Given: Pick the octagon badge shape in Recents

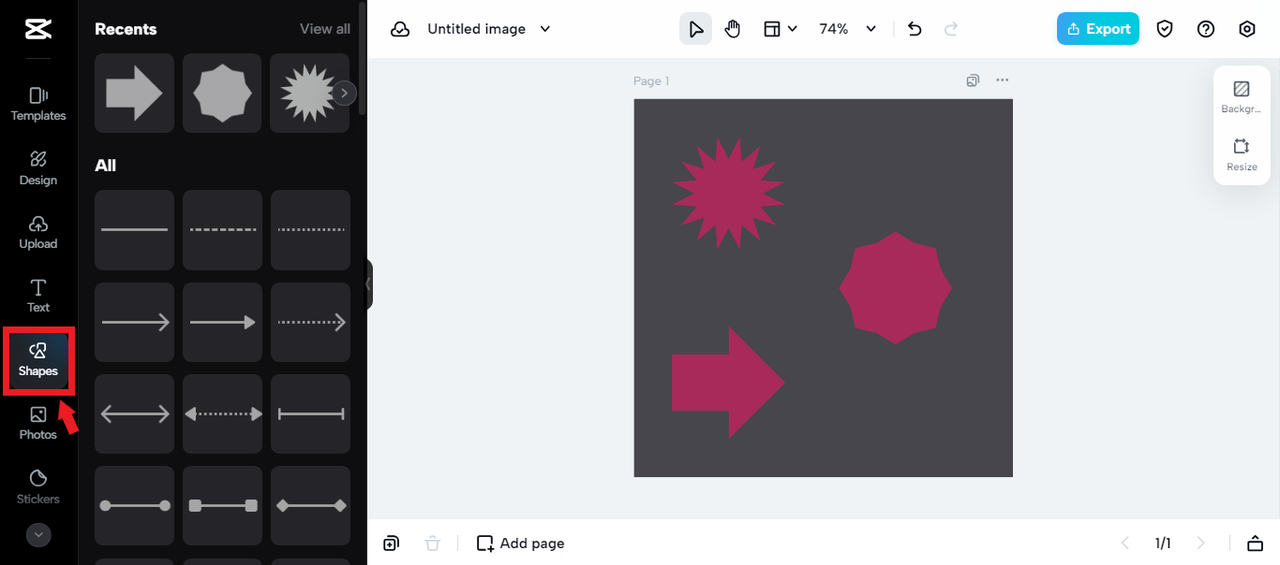Looking at the screenshot, I should [x=222, y=93].
